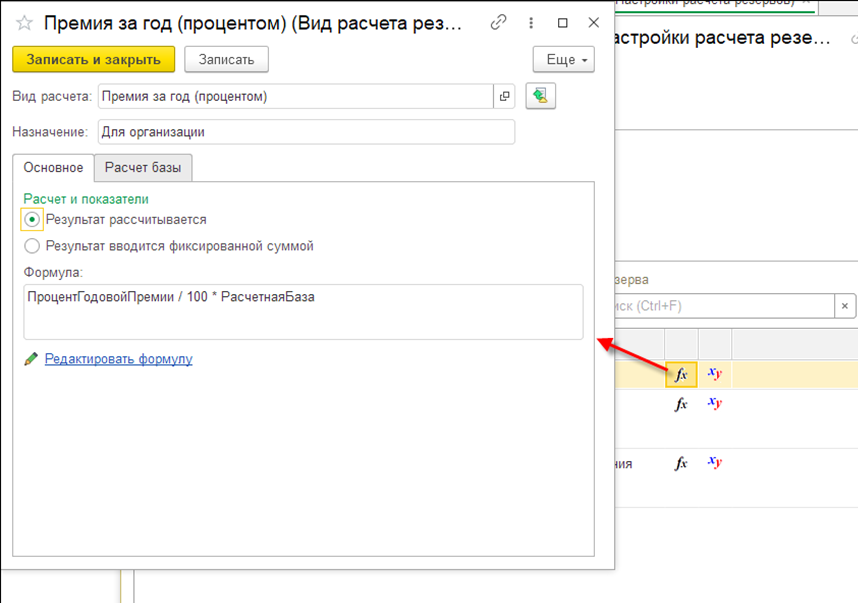Click the xy icon in the first row
Image resolution: width=858 pixels, height=603 pixels.
point(714,374)
